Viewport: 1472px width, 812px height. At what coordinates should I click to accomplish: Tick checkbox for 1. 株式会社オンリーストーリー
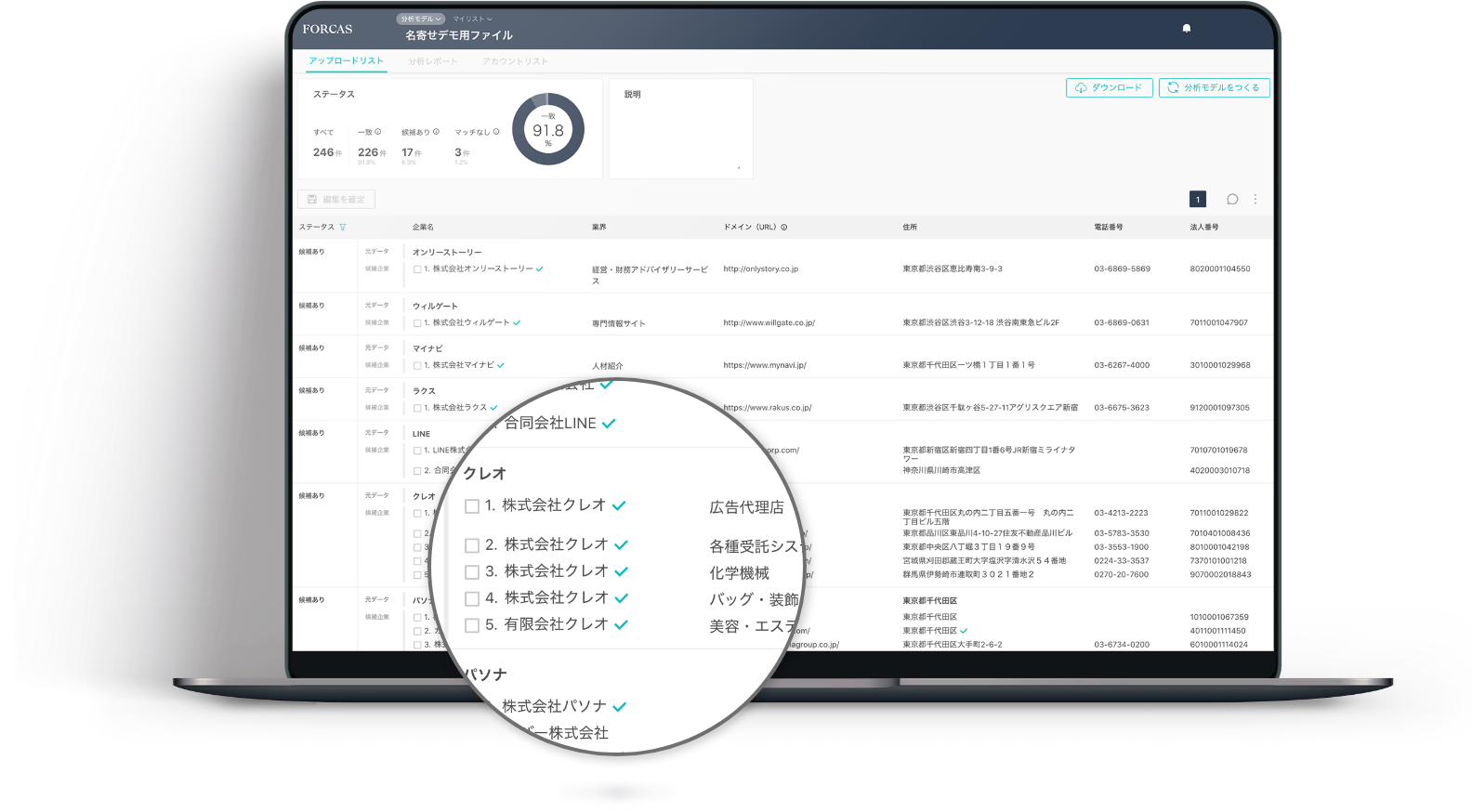[417, 269]
